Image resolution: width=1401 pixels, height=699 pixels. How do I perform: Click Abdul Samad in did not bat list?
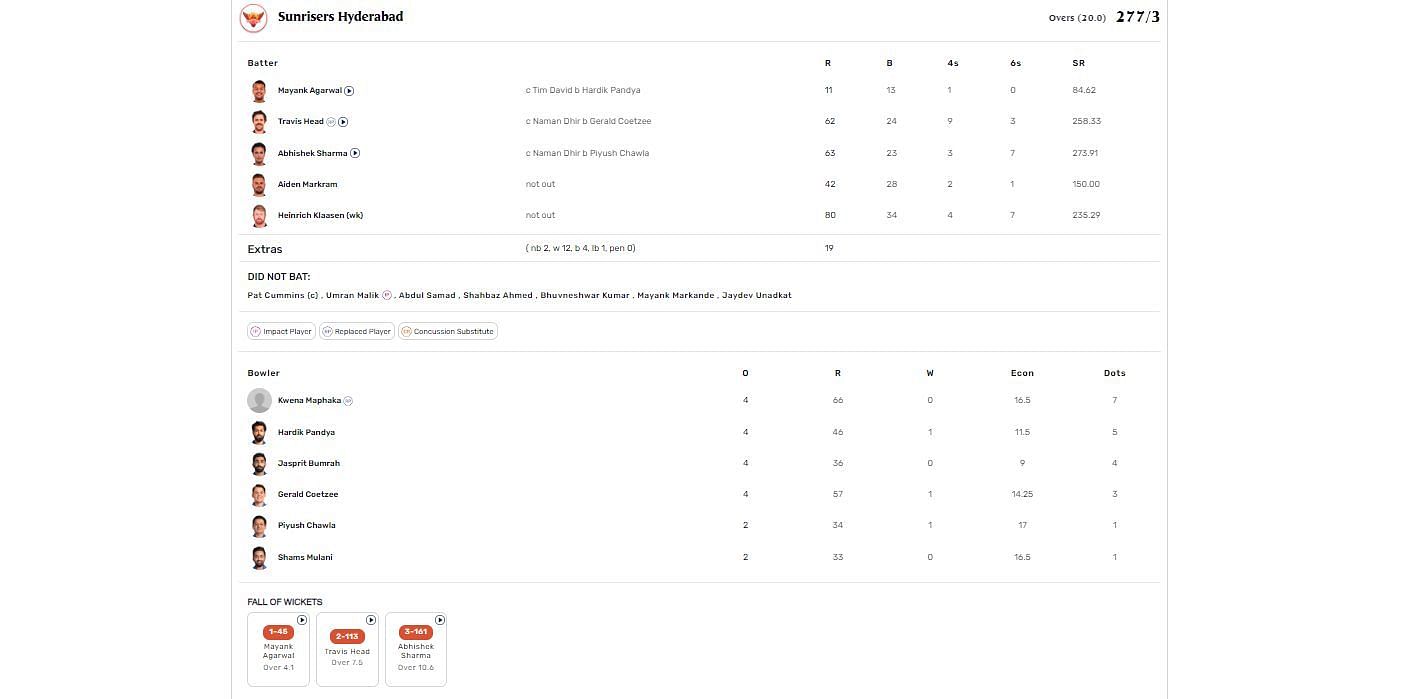[427, 296]
